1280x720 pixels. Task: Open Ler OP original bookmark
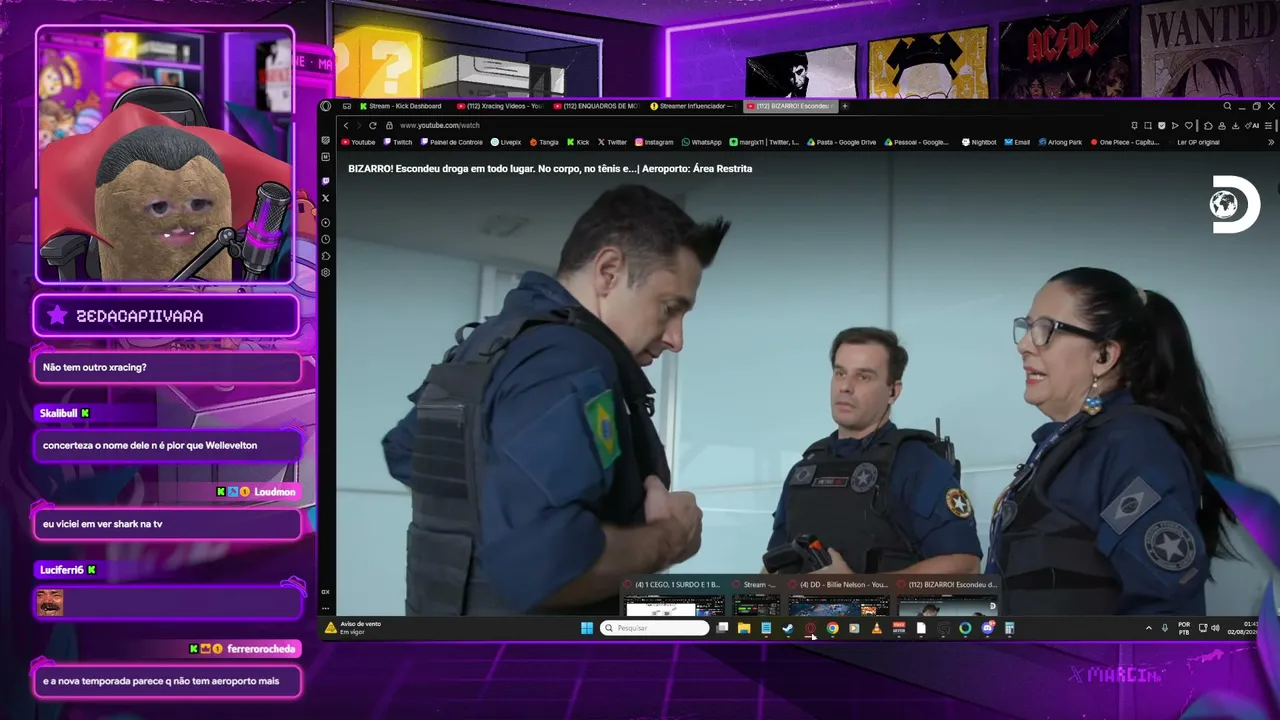[x=1198, y=142]
